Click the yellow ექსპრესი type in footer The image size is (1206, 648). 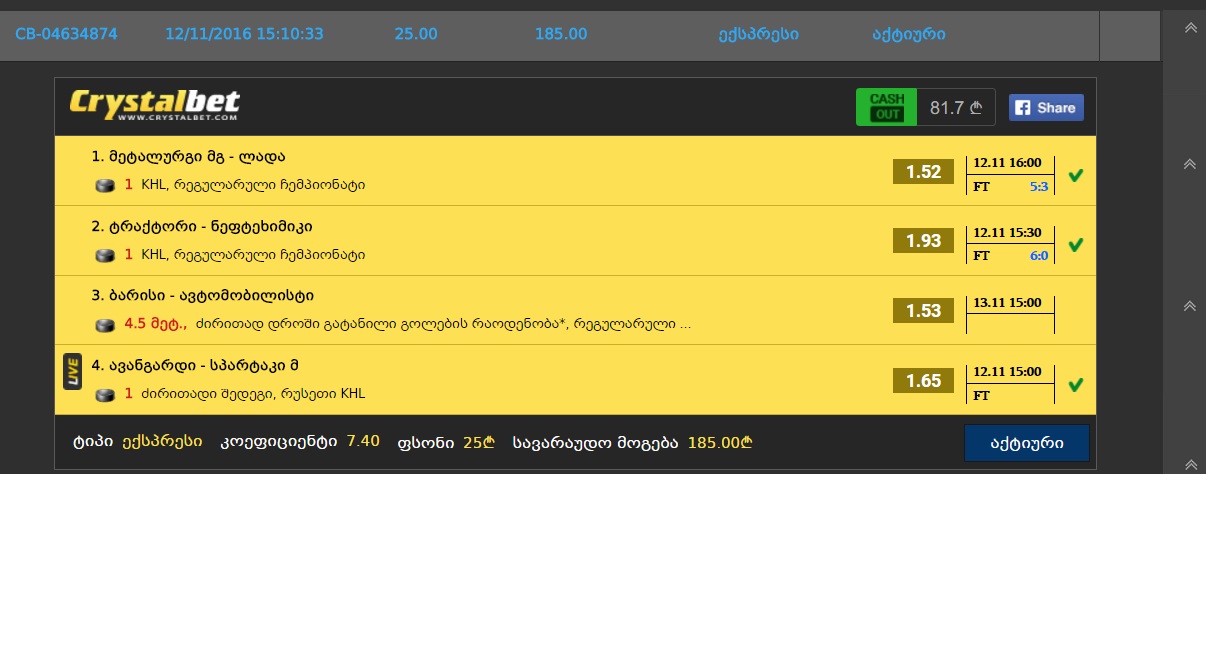coord(162,441)
